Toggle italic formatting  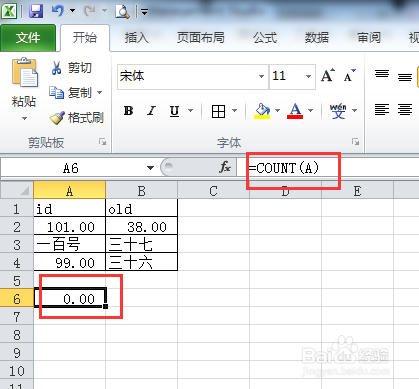coord(151,110)
